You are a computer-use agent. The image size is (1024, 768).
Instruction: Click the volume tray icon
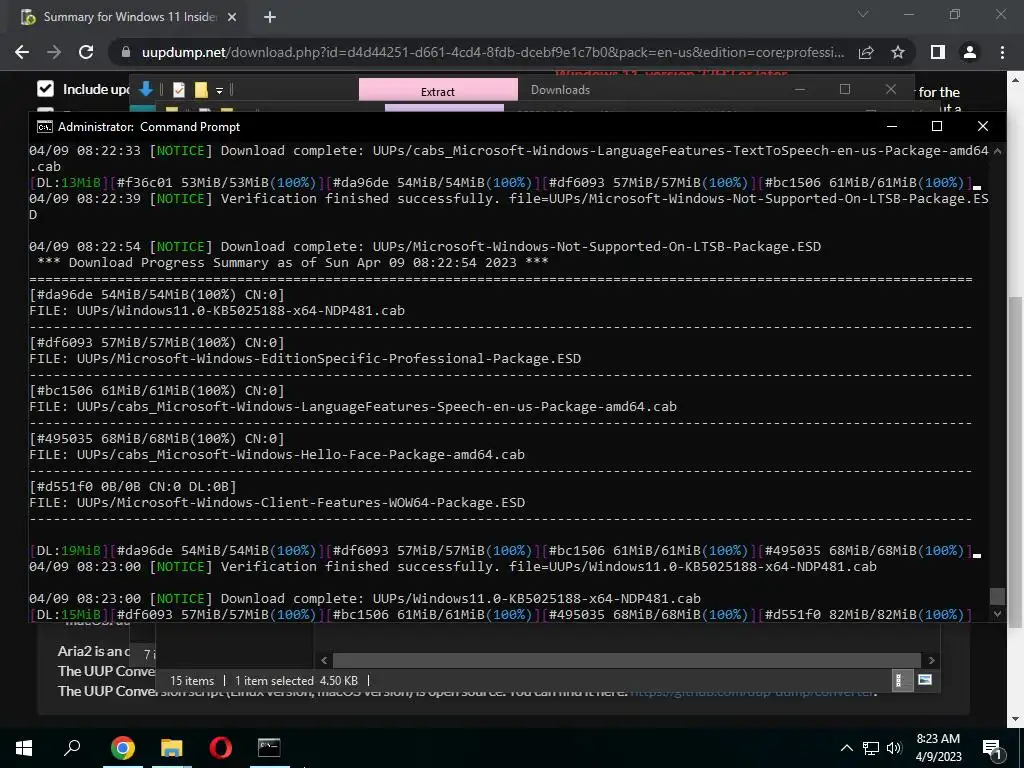(x=894, y=748)
